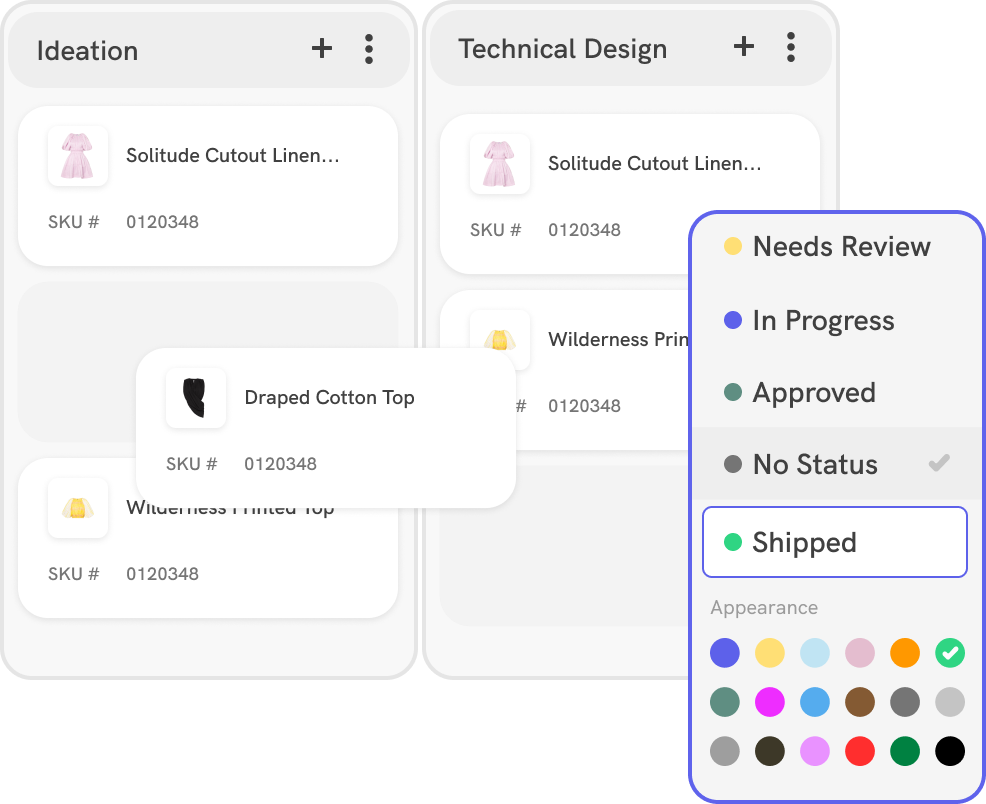
Task: Select the In Progress status
Action: 836,320
